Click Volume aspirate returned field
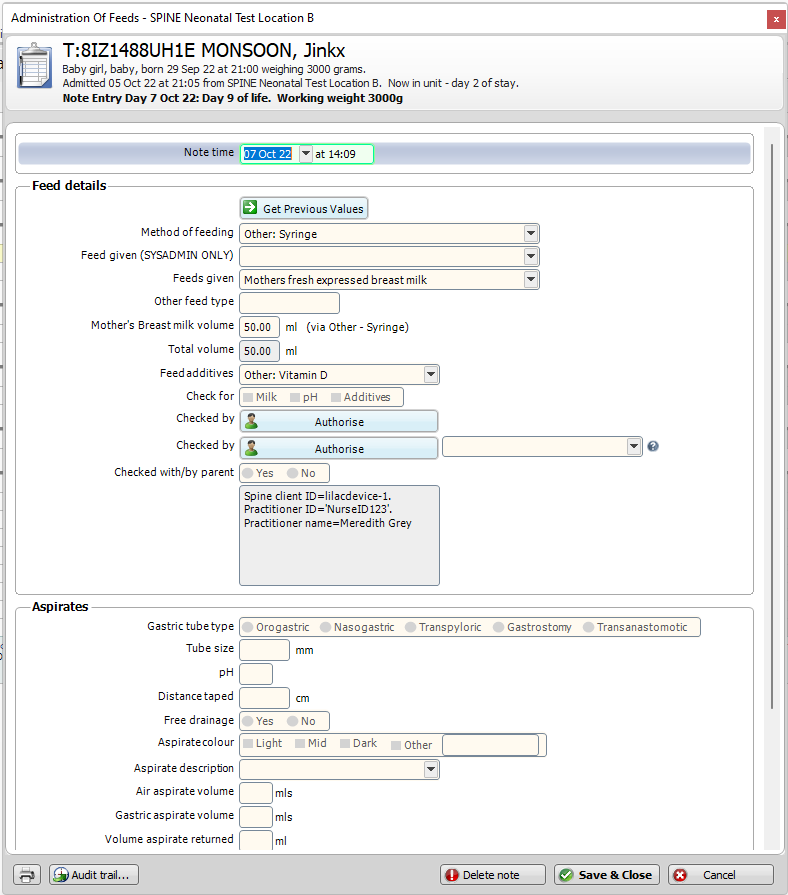788x895 pixels. [x=256, y=840]
